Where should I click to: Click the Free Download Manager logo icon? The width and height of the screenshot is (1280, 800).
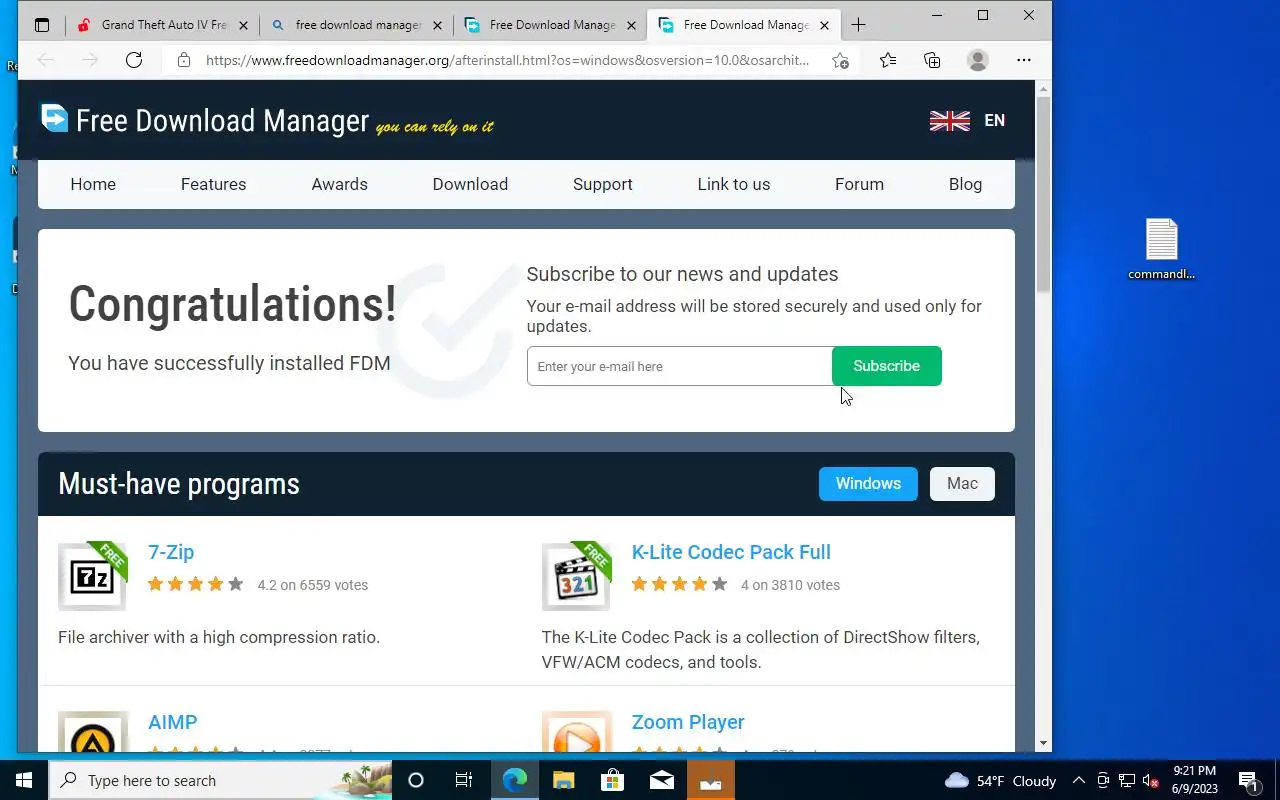coord(54,118)
